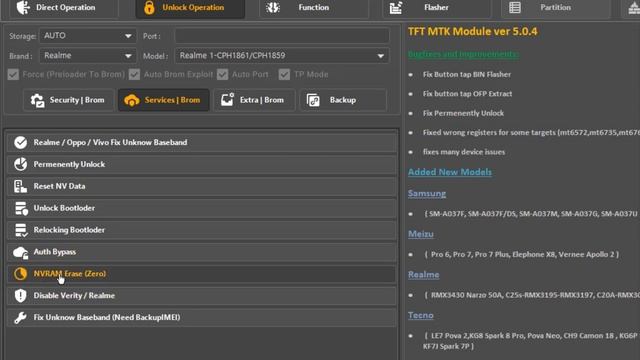This screenshot has width=640, height=360.
Task: Open Bugfixes and Improvements link
Action: tap(463, 54)
